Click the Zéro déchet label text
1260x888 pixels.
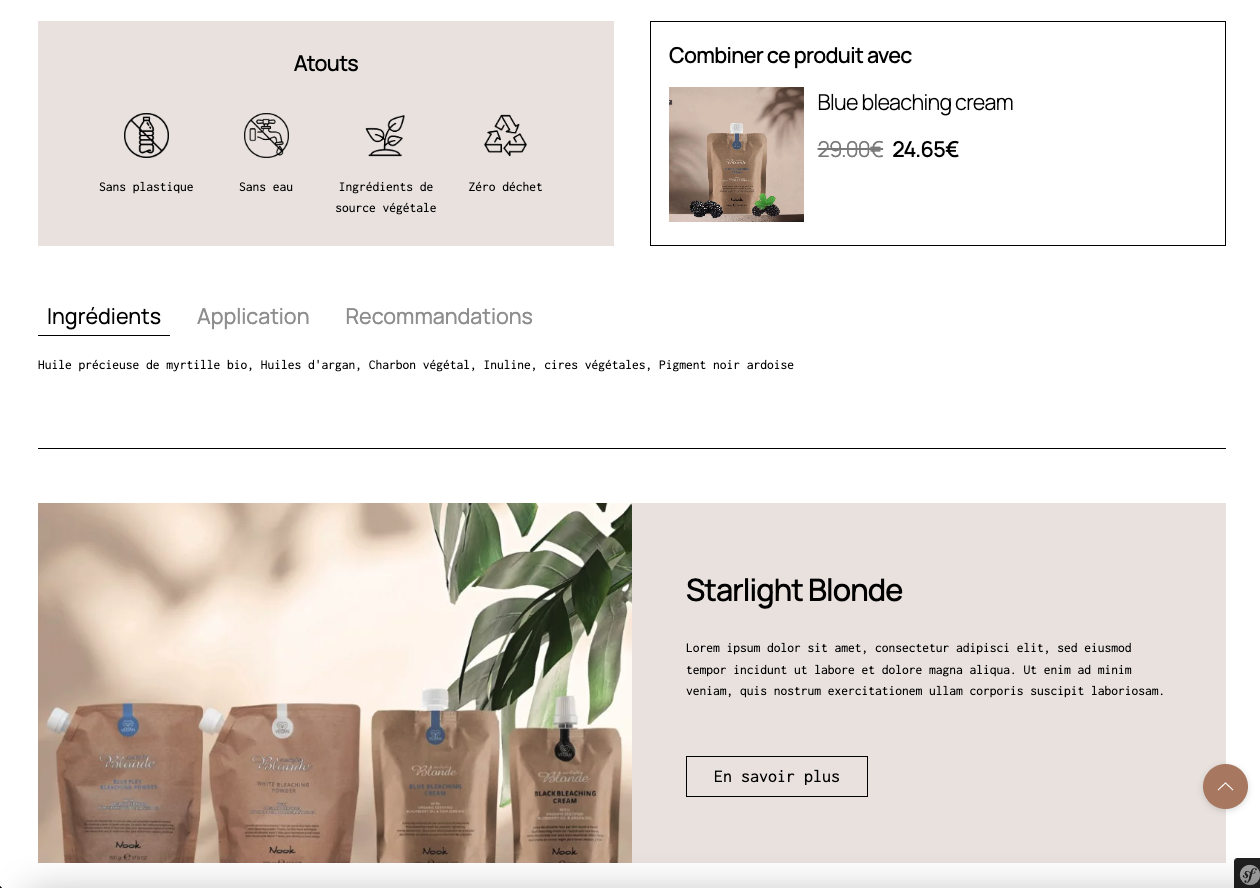(x=505, y=187)
